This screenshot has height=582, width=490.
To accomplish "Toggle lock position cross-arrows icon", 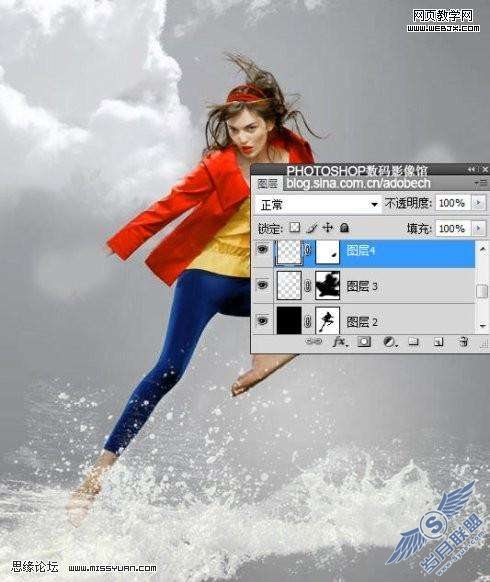I will [x=328, y=228].
